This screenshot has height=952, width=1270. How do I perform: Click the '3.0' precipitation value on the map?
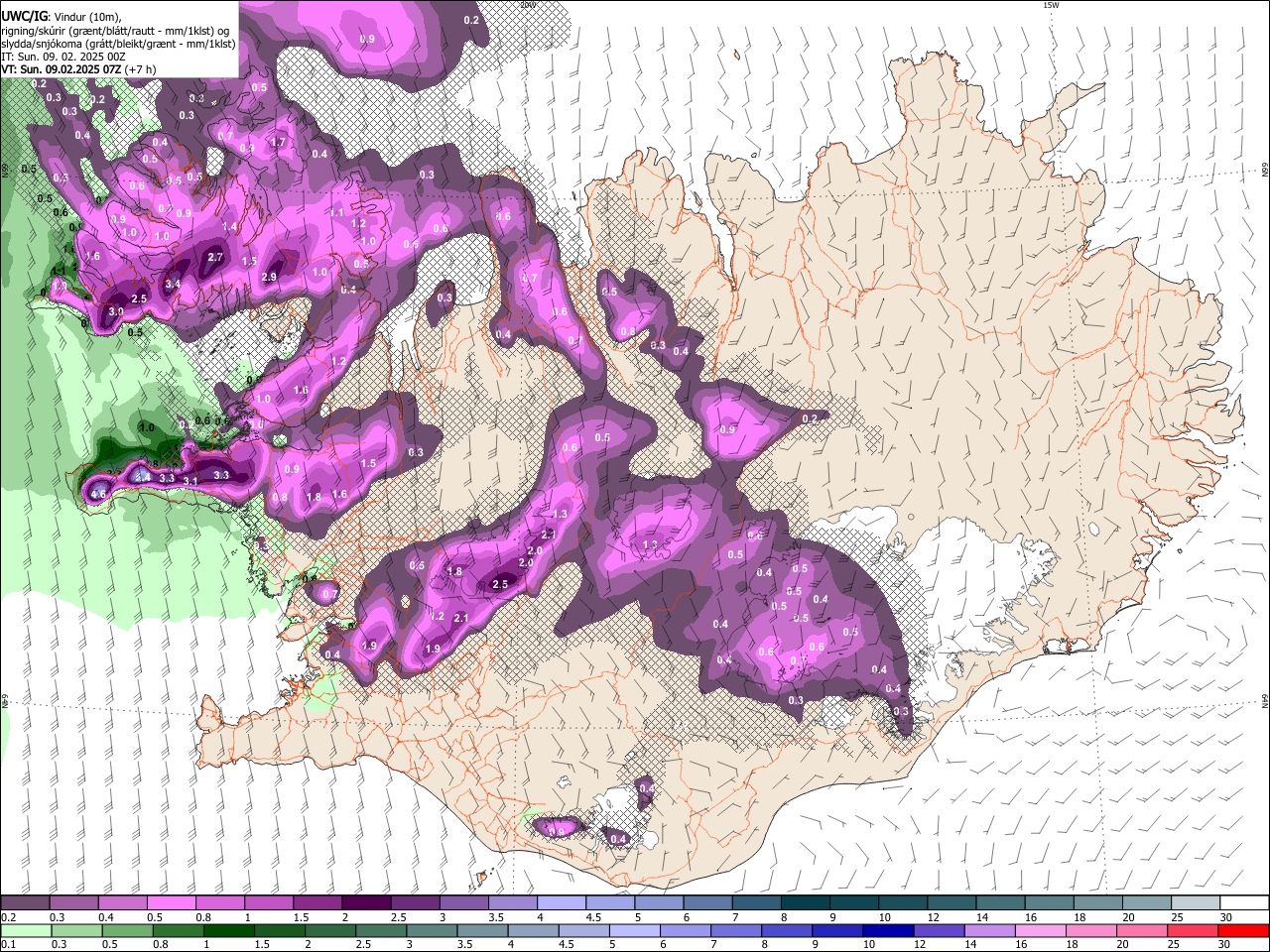coord(116,311)
